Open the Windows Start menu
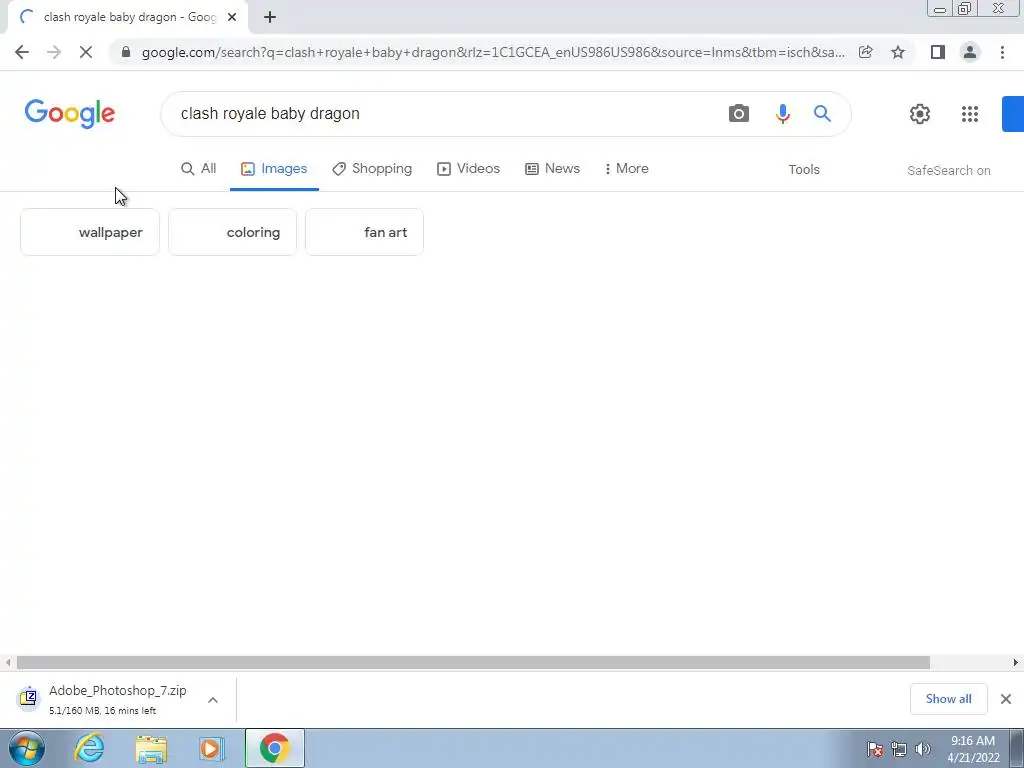1024x768 pixels. tap(27, 749)
